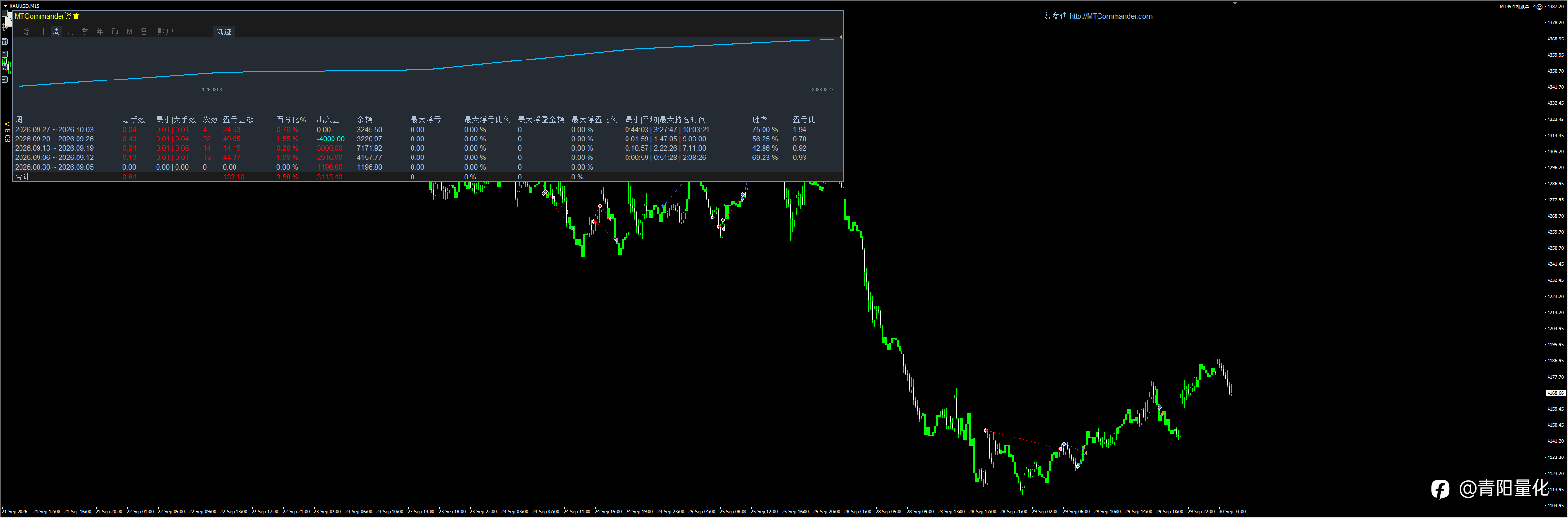
Task: Open the 账户 account tab
Action: pyautogui.click(x=166, y=32)
